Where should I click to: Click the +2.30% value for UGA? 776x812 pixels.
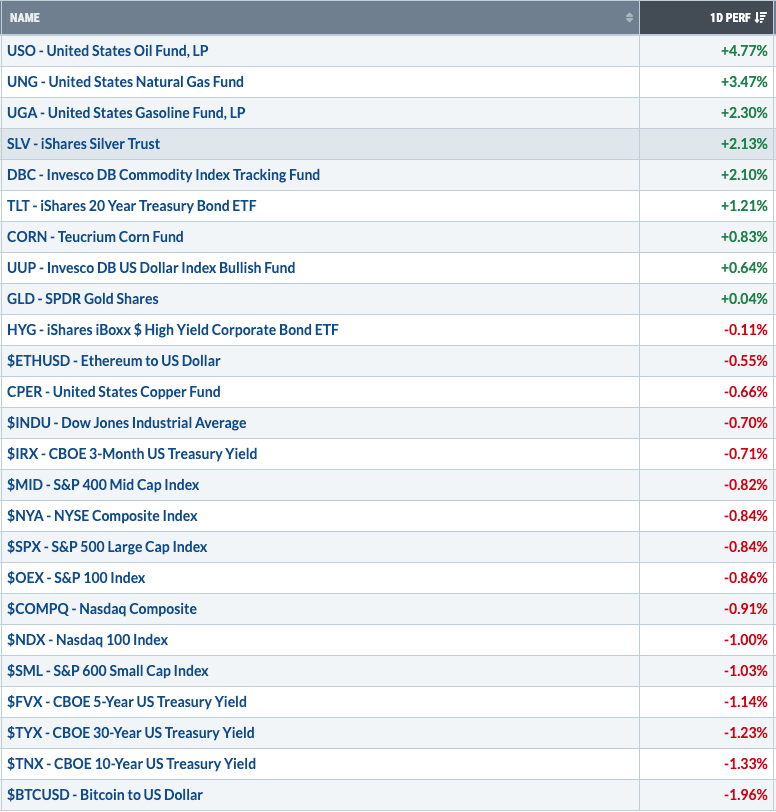744,113
